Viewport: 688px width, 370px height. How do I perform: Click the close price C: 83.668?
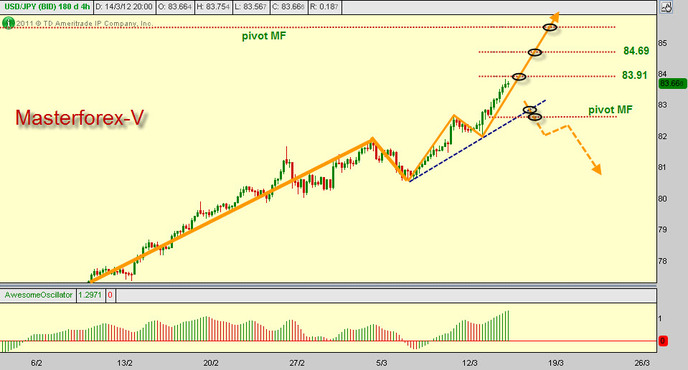[x=288, y=7]
